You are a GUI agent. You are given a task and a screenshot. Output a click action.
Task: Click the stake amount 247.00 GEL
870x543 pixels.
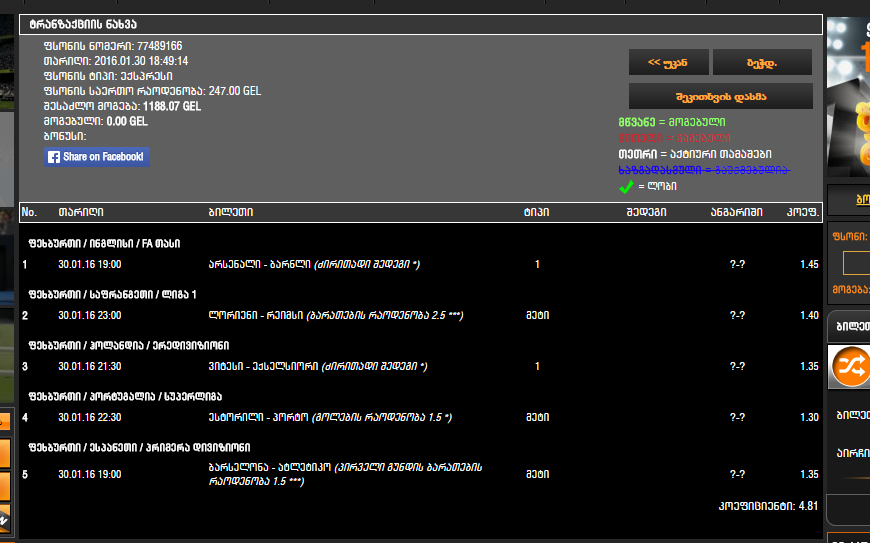tap(235, 91)
